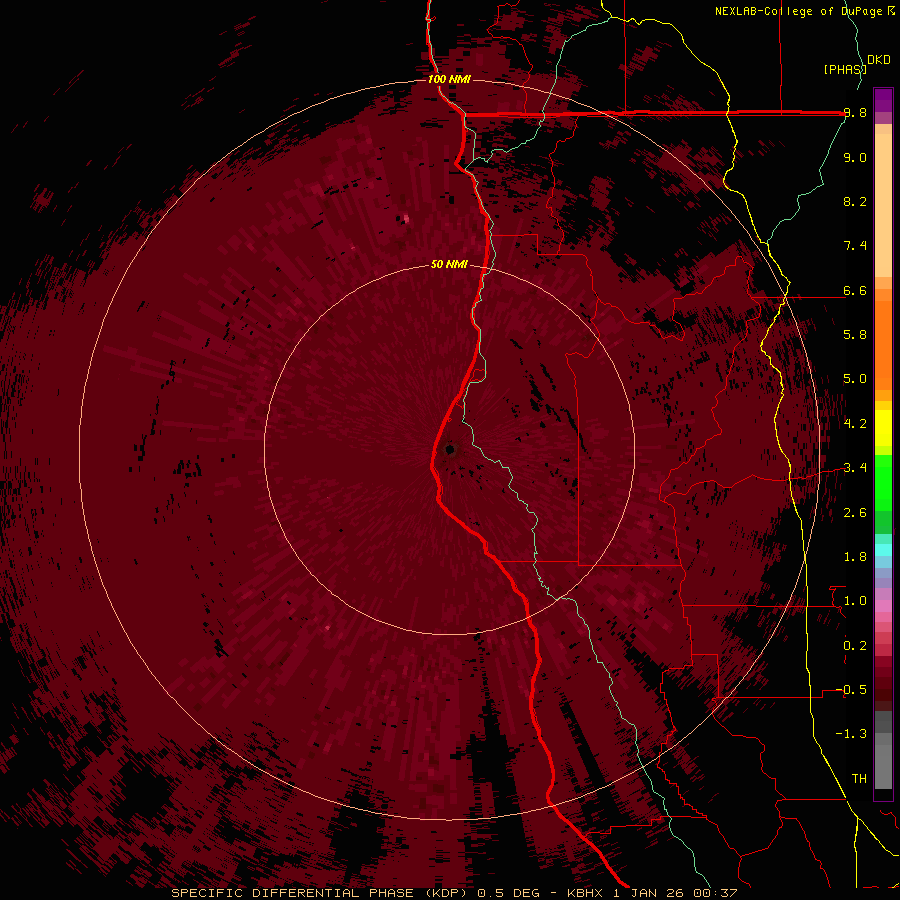The width and height of the screenshot is (900, 900).
Task: Click the 50 NMI range ring label
Action: coord(449,264)
